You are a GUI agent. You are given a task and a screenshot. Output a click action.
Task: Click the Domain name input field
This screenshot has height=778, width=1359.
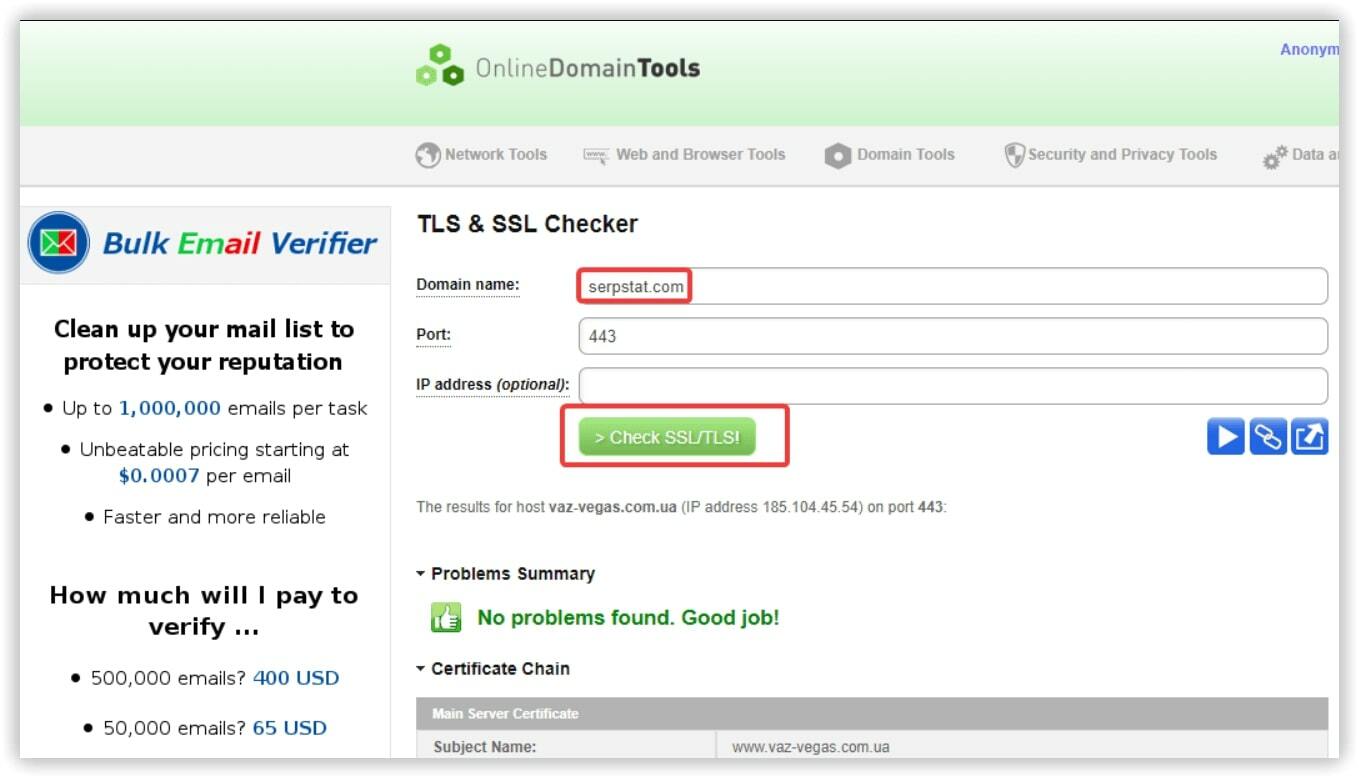pyautogui.click(x=953, y=286)
